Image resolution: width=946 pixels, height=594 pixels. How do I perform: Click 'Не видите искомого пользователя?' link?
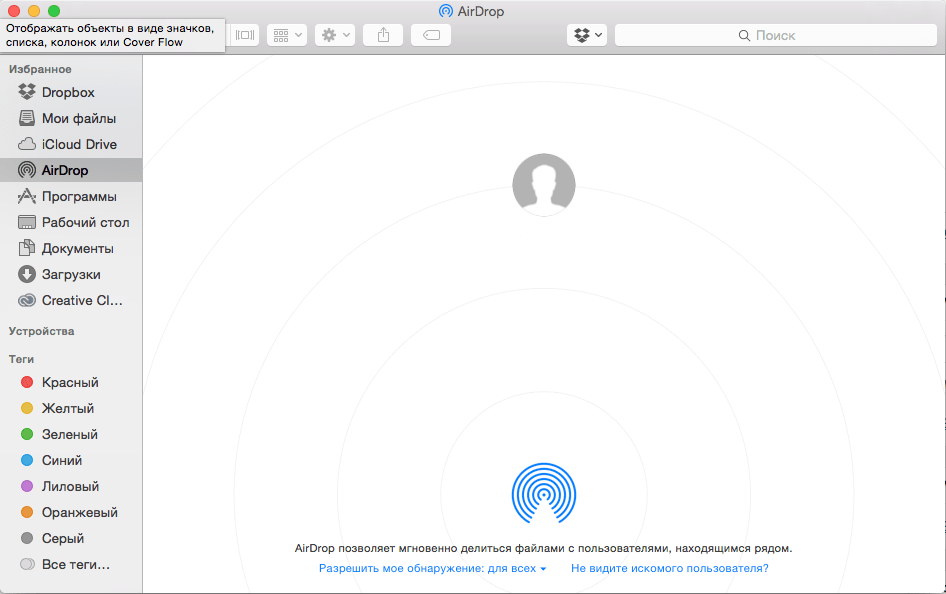[x=669, y=568]
